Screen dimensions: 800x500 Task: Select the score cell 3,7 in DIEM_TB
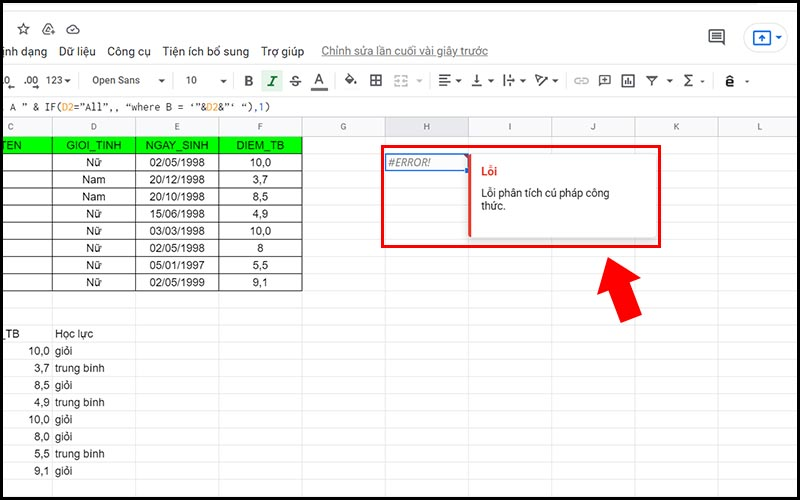coord(260,180)
